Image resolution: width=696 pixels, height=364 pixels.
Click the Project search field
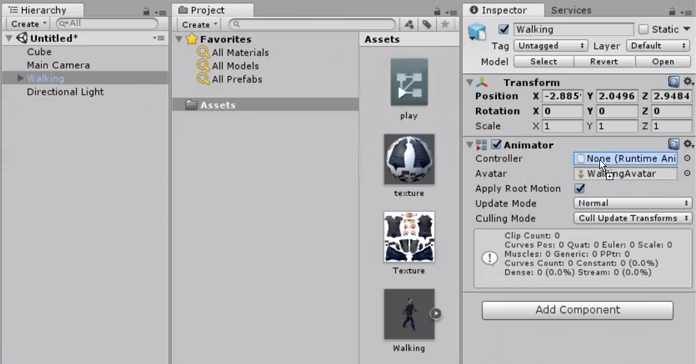pyautogui.click(x=312, y=24)
